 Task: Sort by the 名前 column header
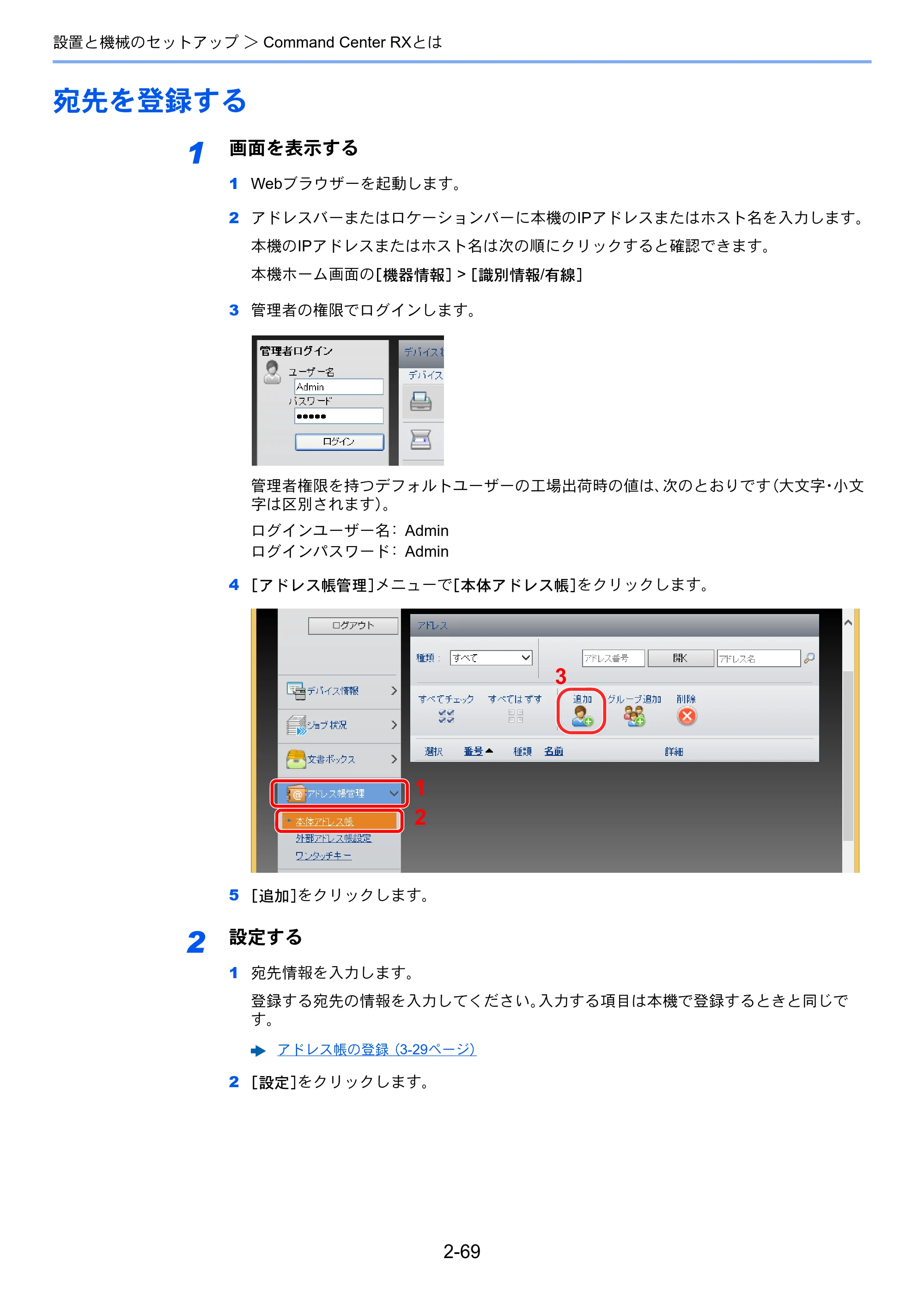(x=554, y=751)
